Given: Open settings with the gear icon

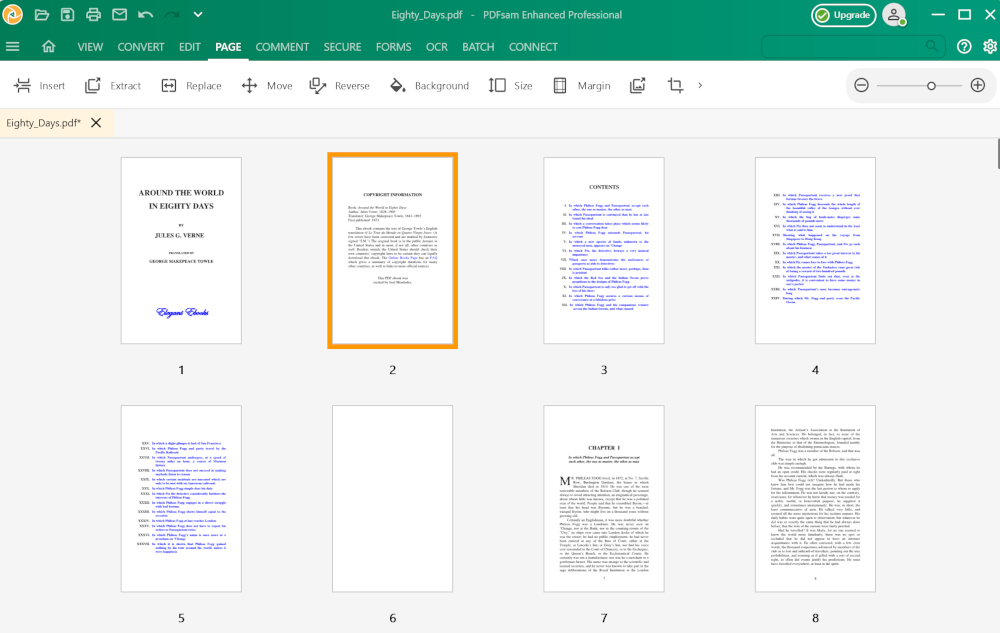Looking at the screenshot, I should (990, 47).
